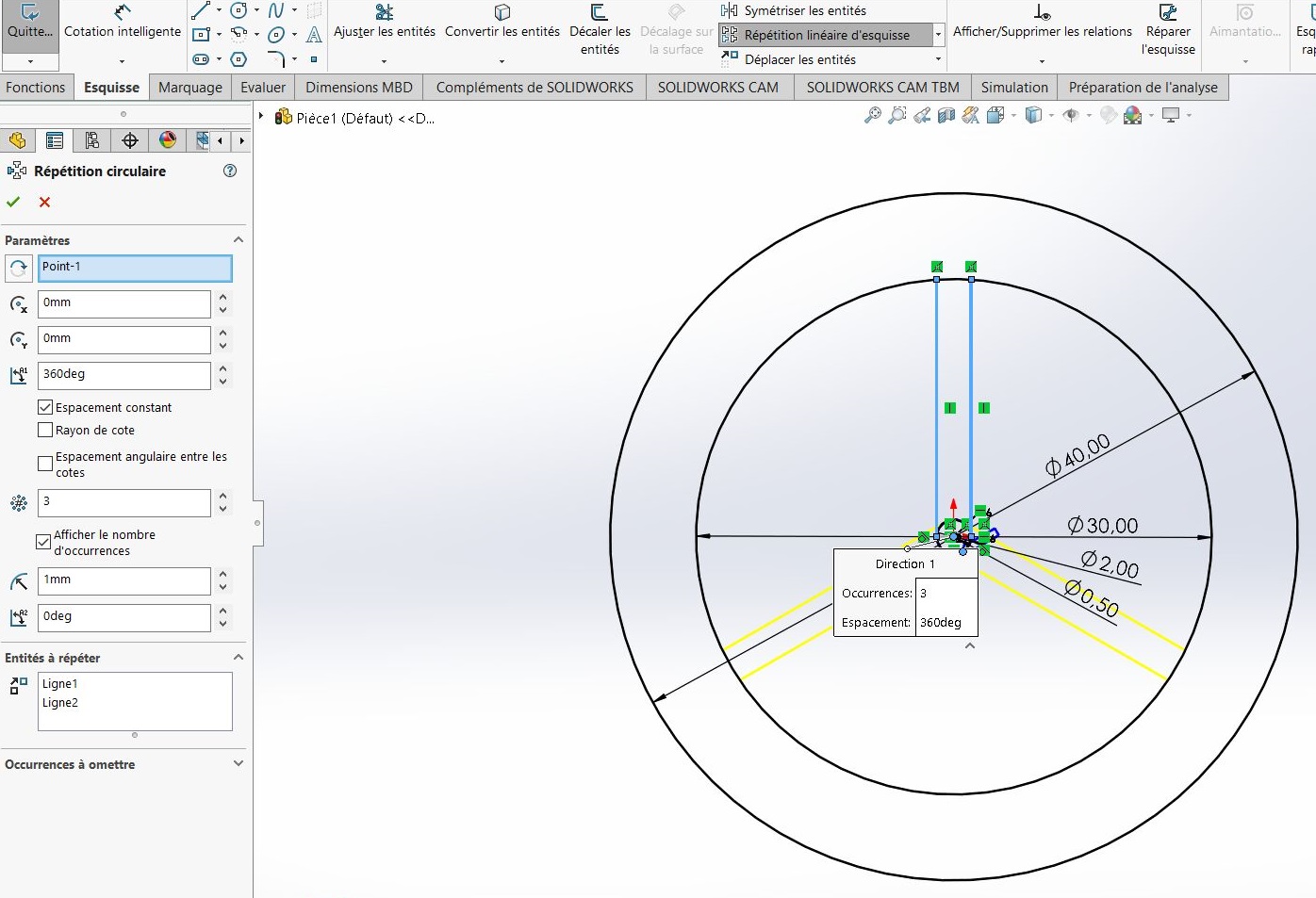Click Décaler les entités tool
Image resolution: width=1316 pixels, height=898 pixels.
coord(600,30)
